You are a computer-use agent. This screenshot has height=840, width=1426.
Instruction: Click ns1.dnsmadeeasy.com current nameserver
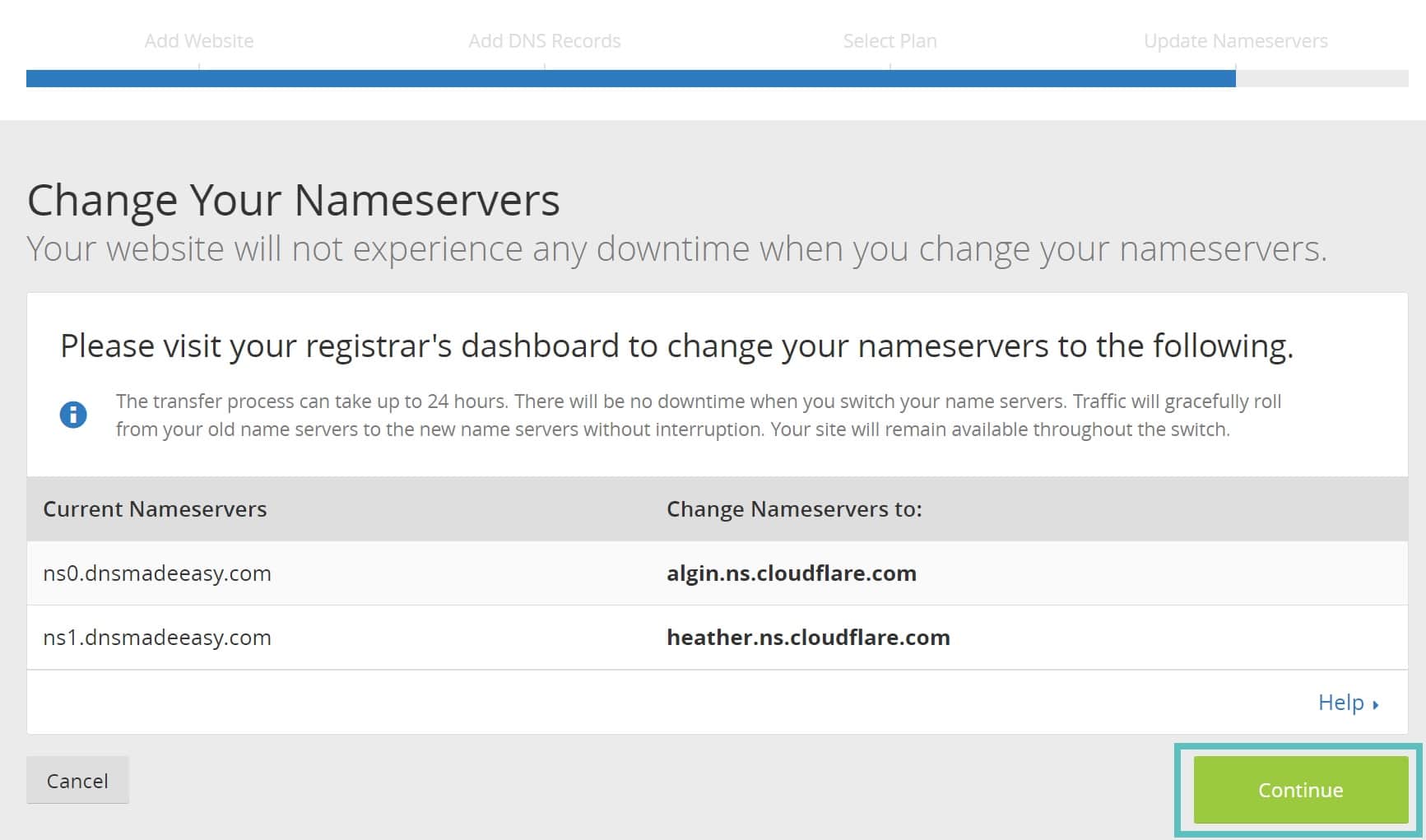pyautogui.click(x=158, y=637)
